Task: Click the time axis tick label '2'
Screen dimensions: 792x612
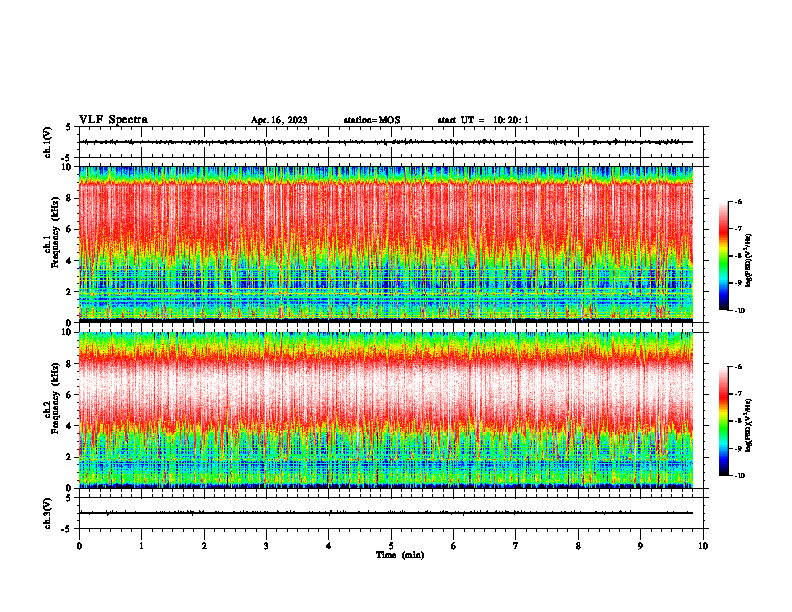Action: (204, 546)
